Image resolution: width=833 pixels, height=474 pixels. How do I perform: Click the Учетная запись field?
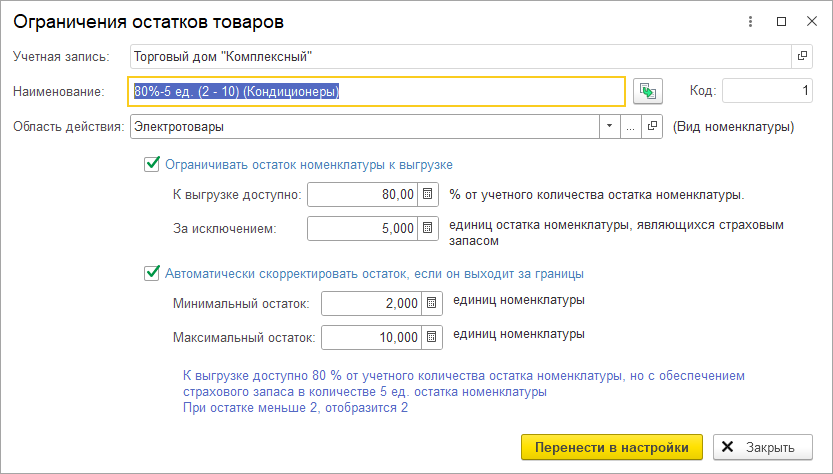(460, 56)
